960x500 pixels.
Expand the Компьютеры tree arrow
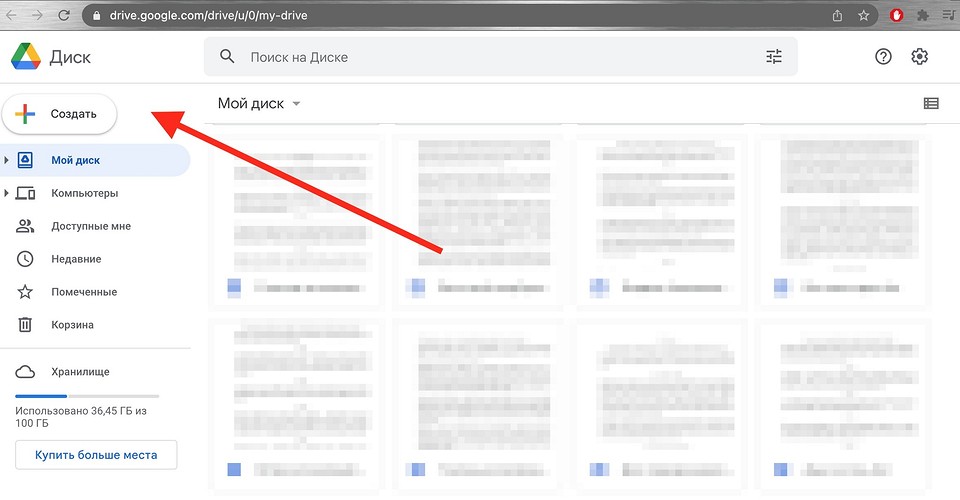(7, 193)
